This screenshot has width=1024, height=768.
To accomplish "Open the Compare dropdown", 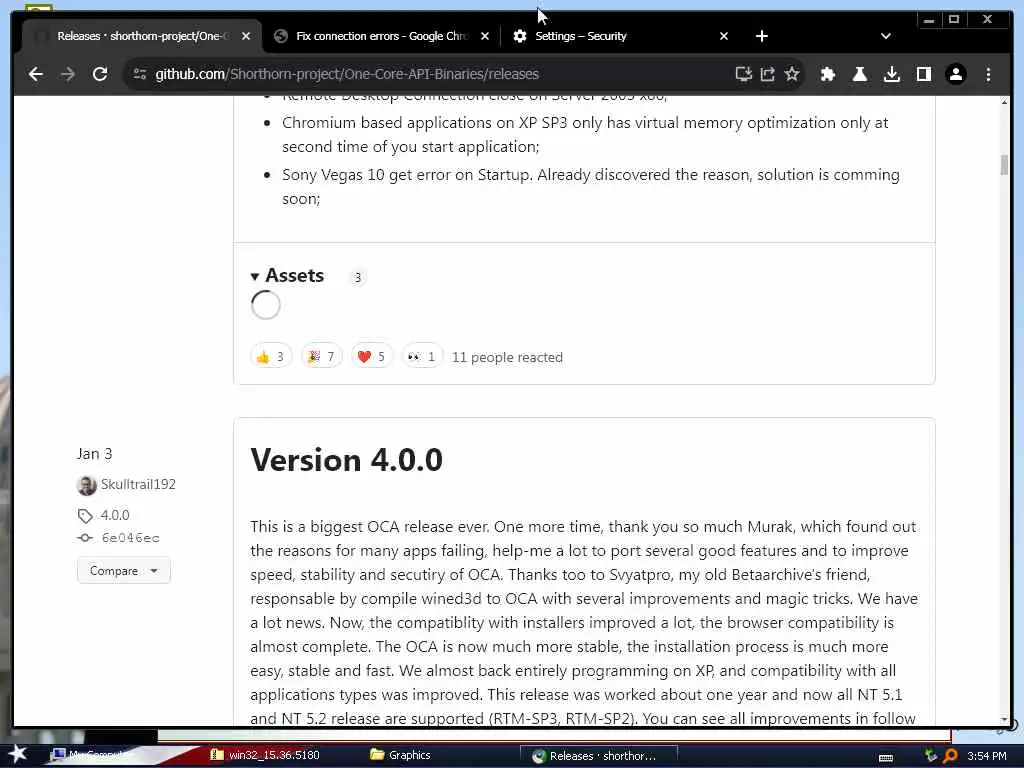I will pos(124,570).
